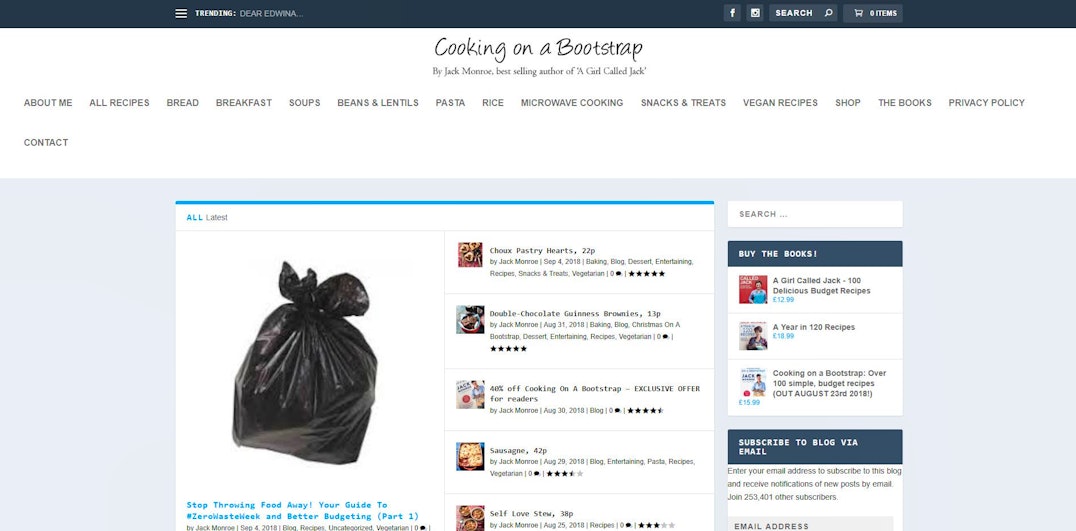Click Pasta category under Sausagne post
The height and width of the screenshot is (531, 1076).
(x=656, y=462)
